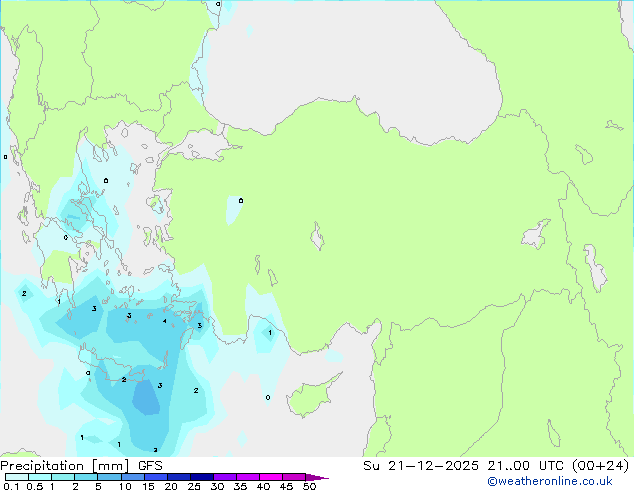Image resolution: width=634 pixels, height=490 pixels.
Task: Select the 2–5 mm legend swatch
Action: click(86, 477)
